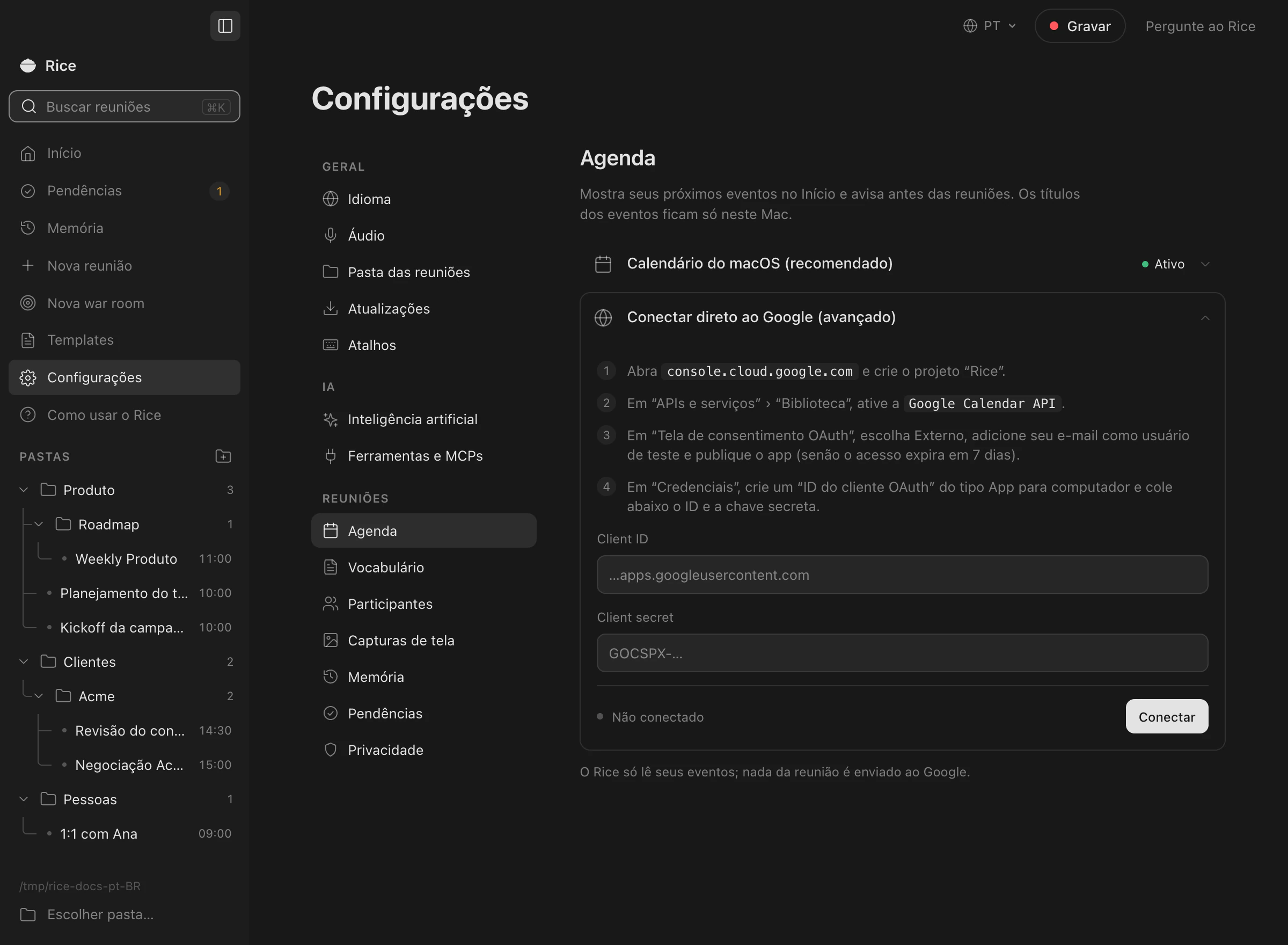1288x945 pixels.
Task: Click the folder icon beside Pasta das reuniões
Action: click(331, 272)
